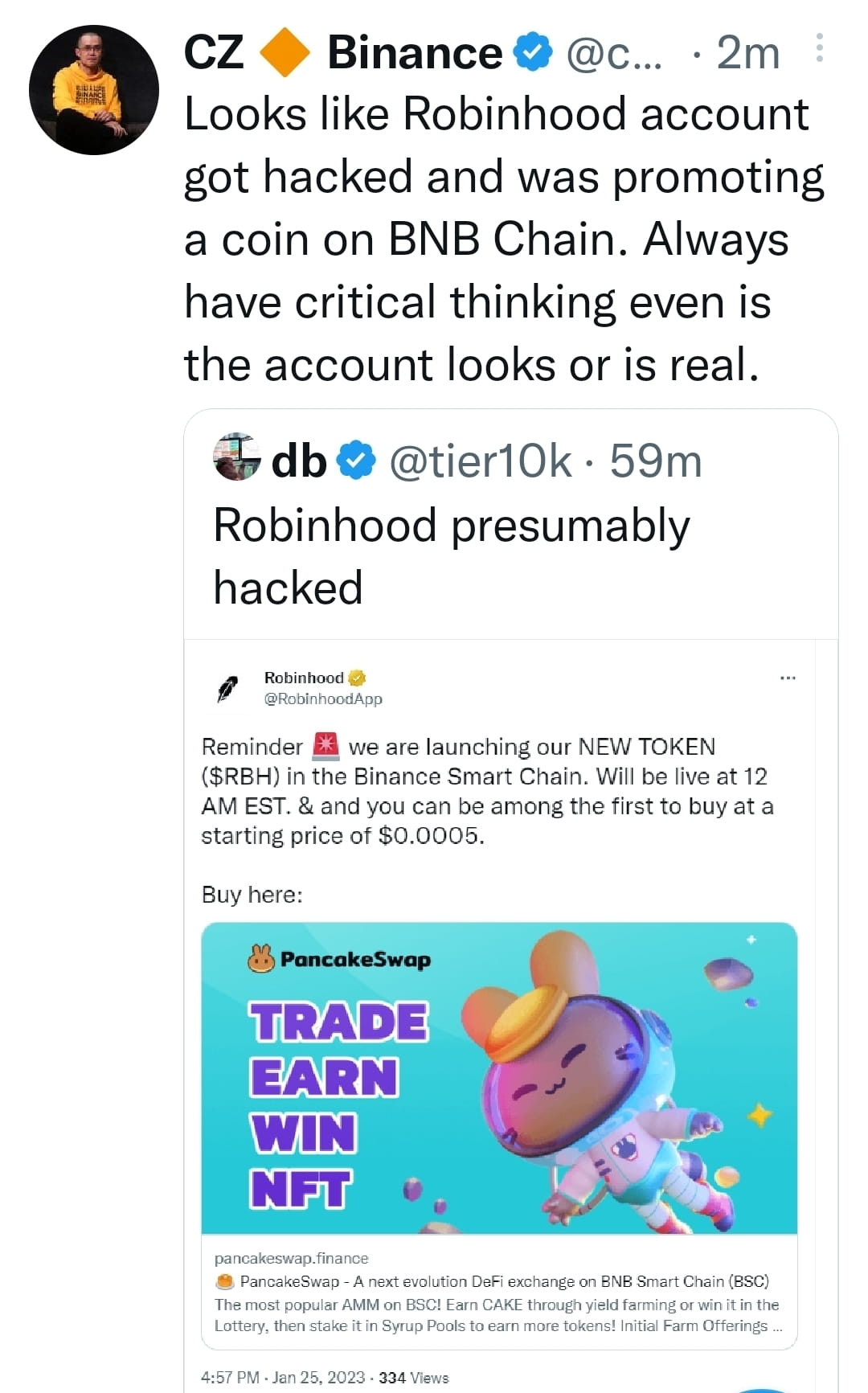Open the three-dot menu on Robinhood's tweet
The height and width of the screenshot is (1393, 868).
[x=788, y=678]
